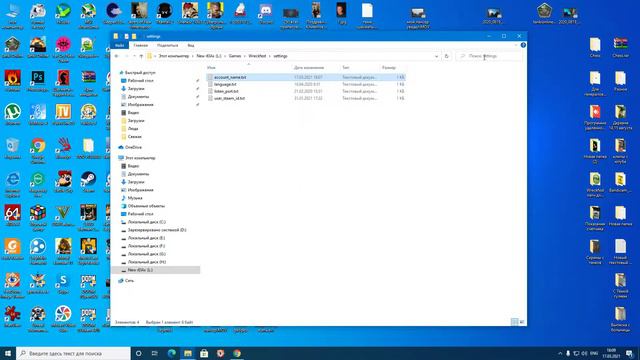Switch to details view layout icon
This screenshot has width=640, height=360.
pyautogui.click(x=514, y=322)
